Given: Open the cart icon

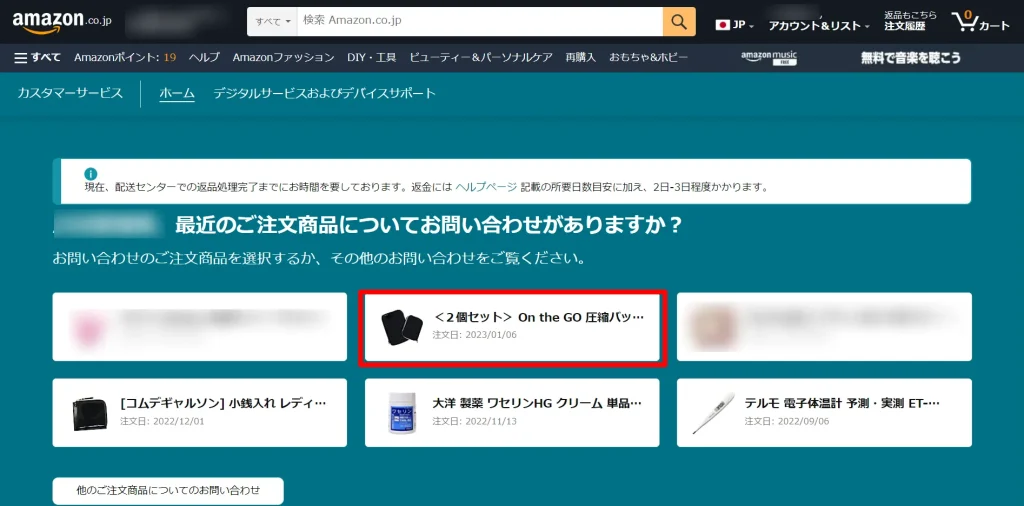Looking at the screenshot, I should 981,22.
